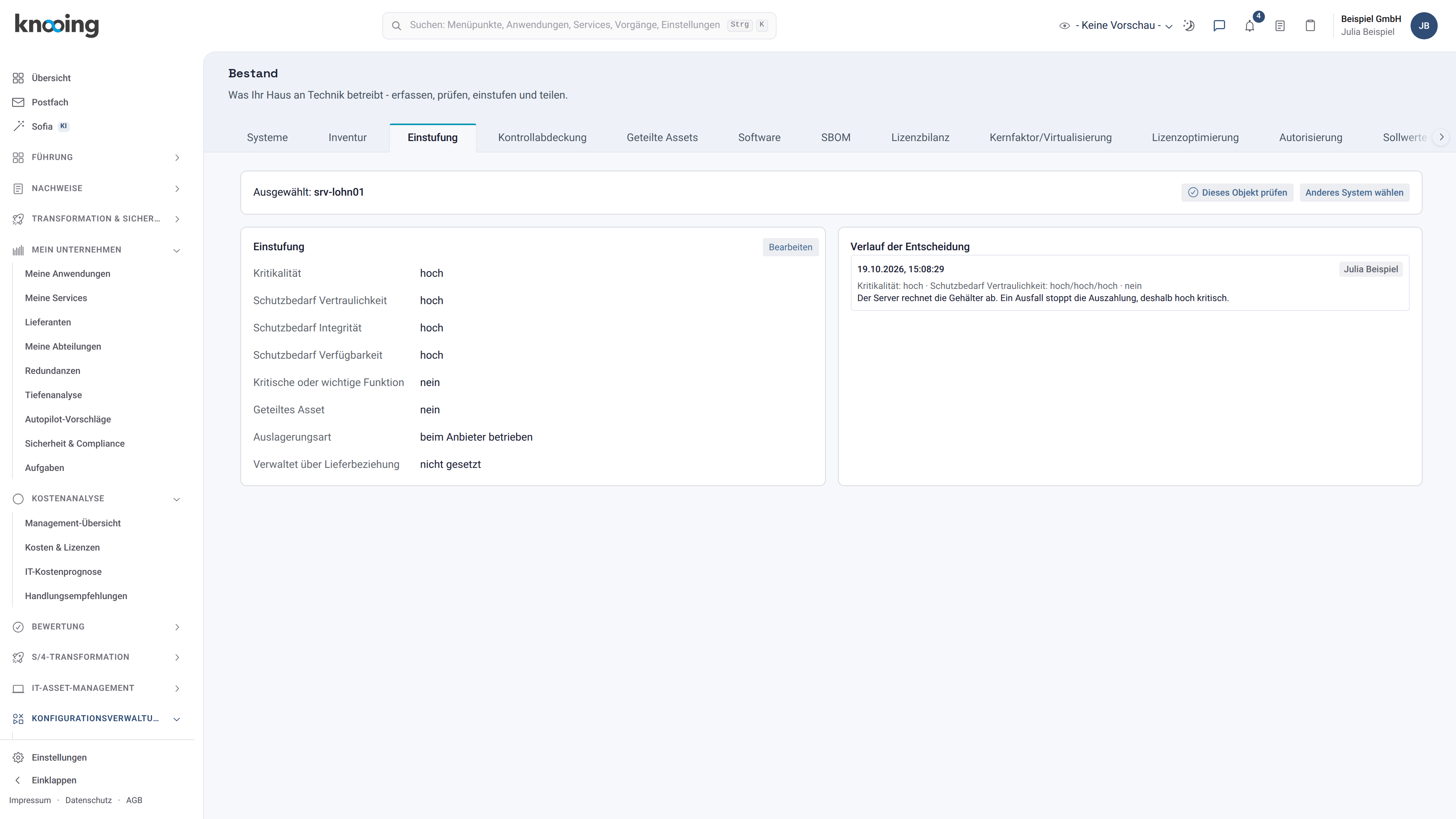Click Bearbeiten in Einstufung card
The image size is (1456, 819).
pos(790,247)
